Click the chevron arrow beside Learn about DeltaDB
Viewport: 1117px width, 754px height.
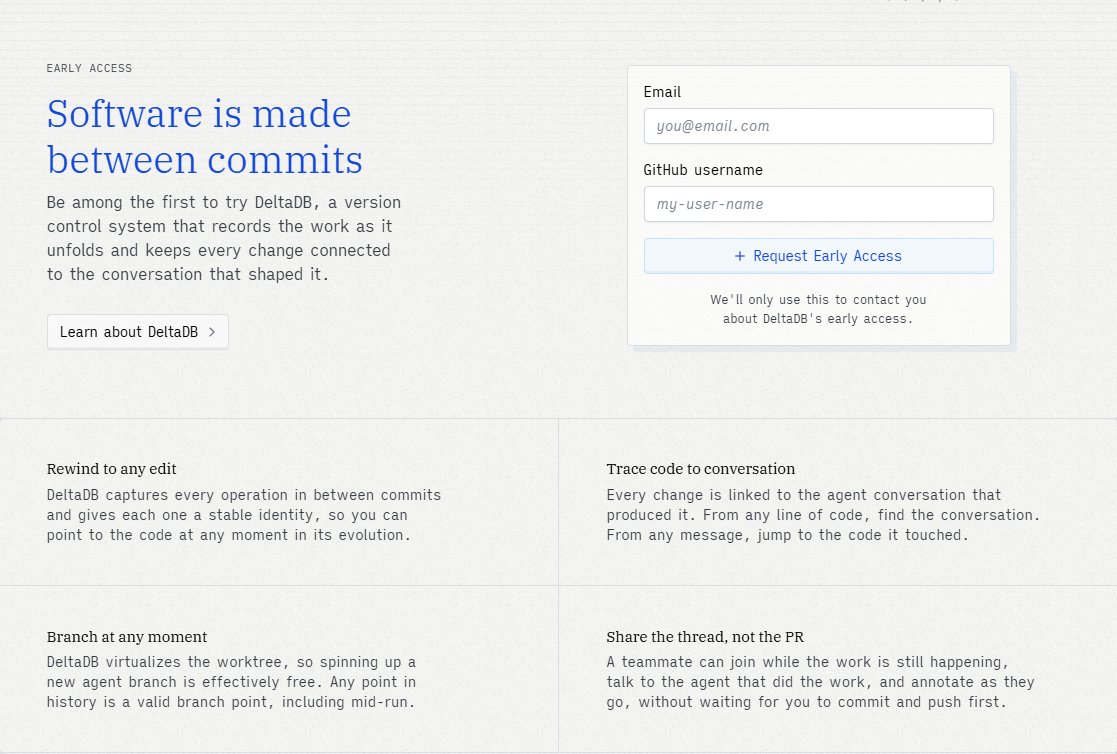pos(212,332)
